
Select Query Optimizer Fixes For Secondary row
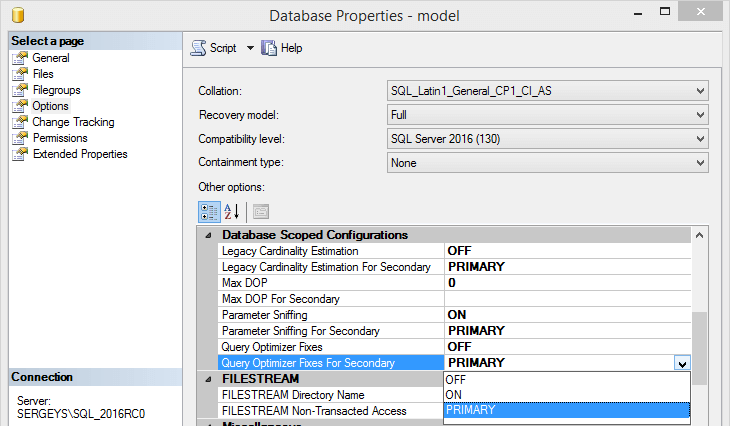(454, 363)
